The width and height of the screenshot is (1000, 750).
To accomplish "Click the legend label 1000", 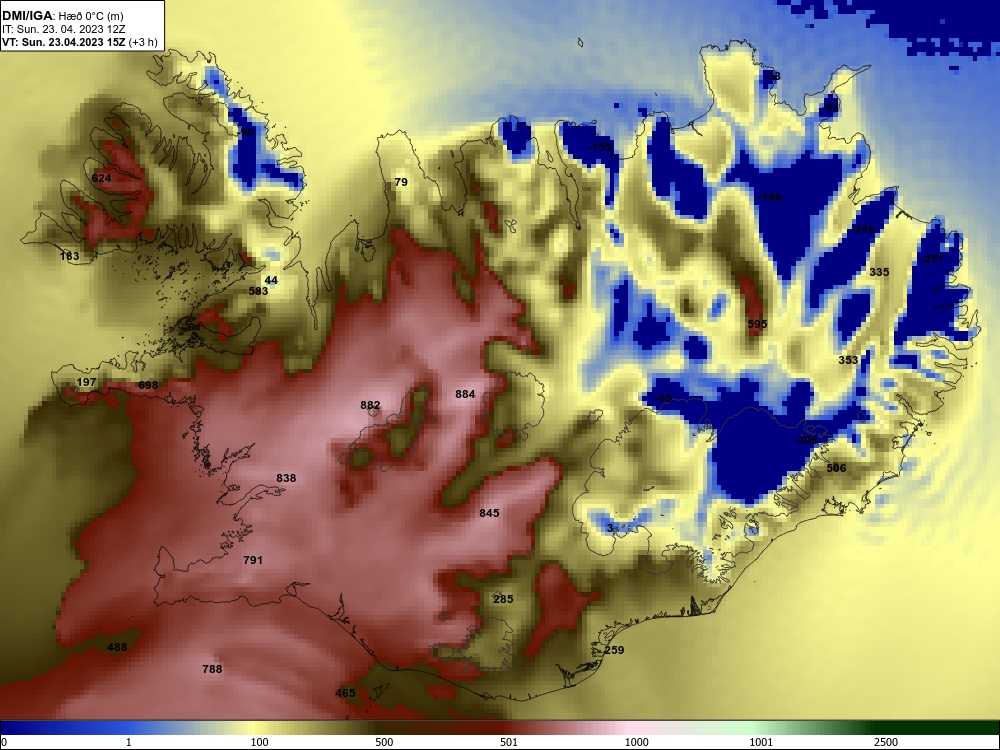I will point(636,742).
